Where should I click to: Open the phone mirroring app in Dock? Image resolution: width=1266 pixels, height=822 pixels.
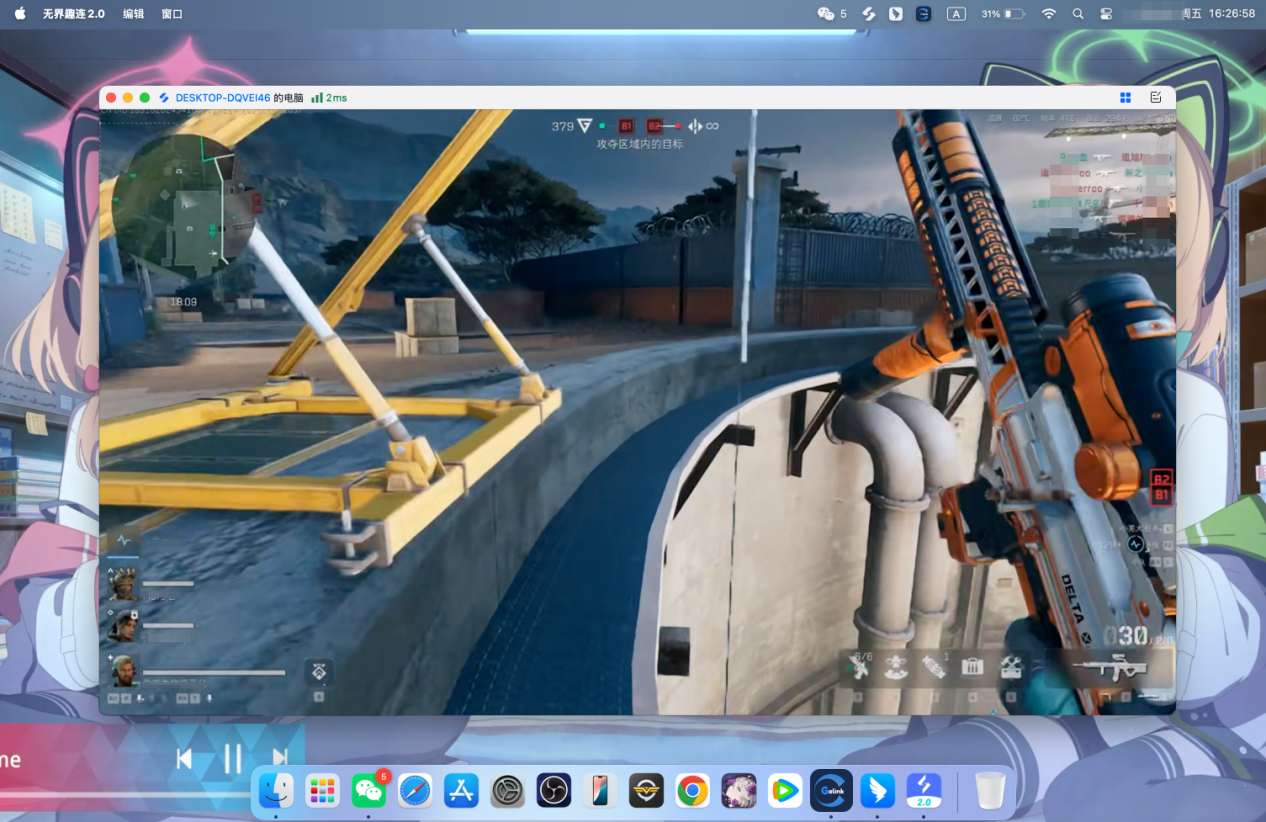tap(600, 791)
